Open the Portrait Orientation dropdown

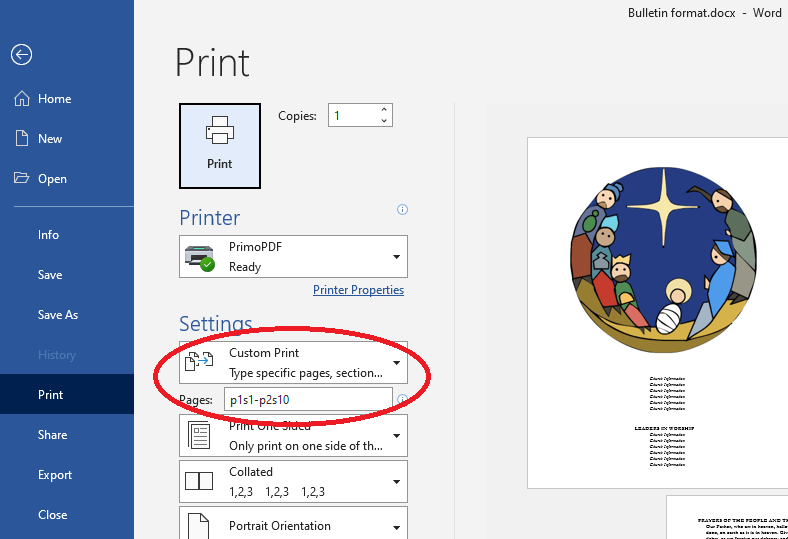(293, 523)
